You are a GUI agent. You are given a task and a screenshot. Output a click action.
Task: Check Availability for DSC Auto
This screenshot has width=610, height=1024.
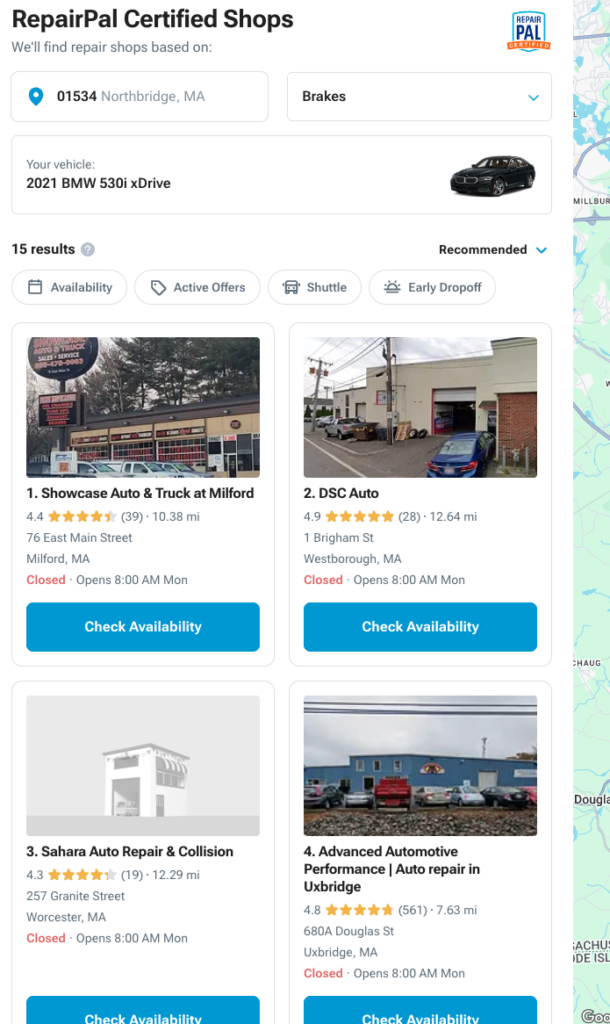(420, 627)
